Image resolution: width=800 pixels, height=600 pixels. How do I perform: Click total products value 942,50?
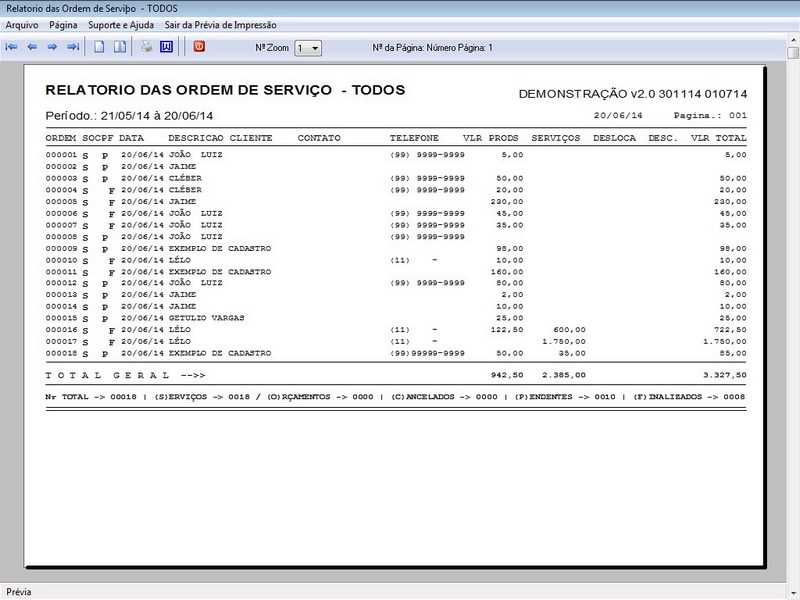[x=507, y=375]
